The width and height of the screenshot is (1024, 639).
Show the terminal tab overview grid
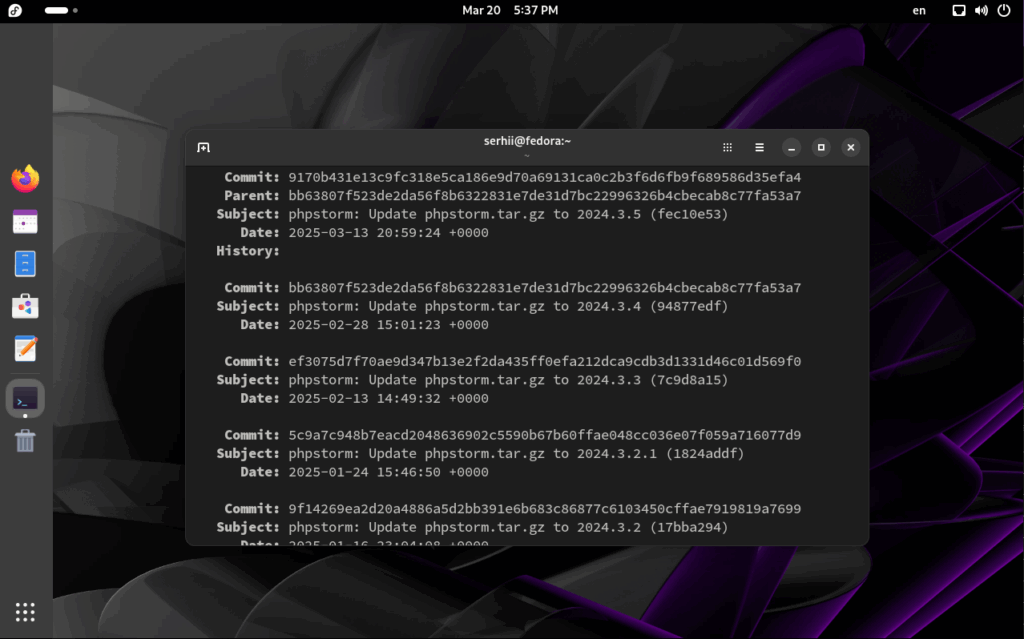point(728,148)
